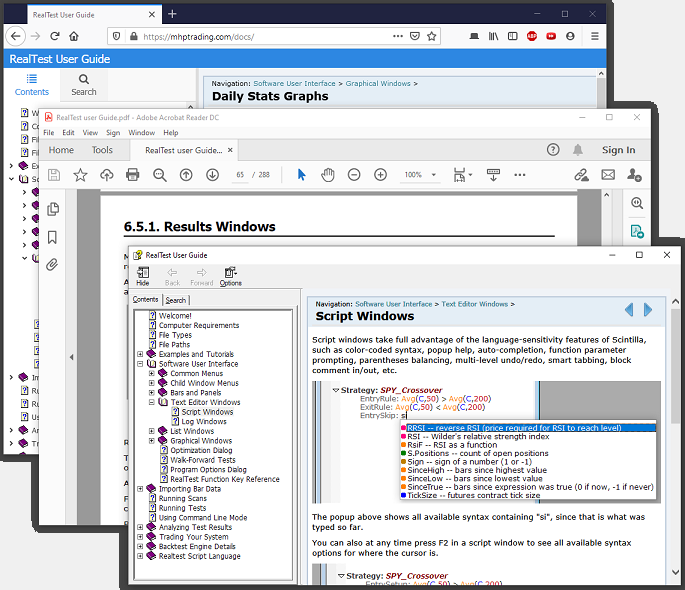The height and width of the screenshot is (590, 685).
Task: Expand the Importing Bar Data tree node
Action: [x=140, y=489]
